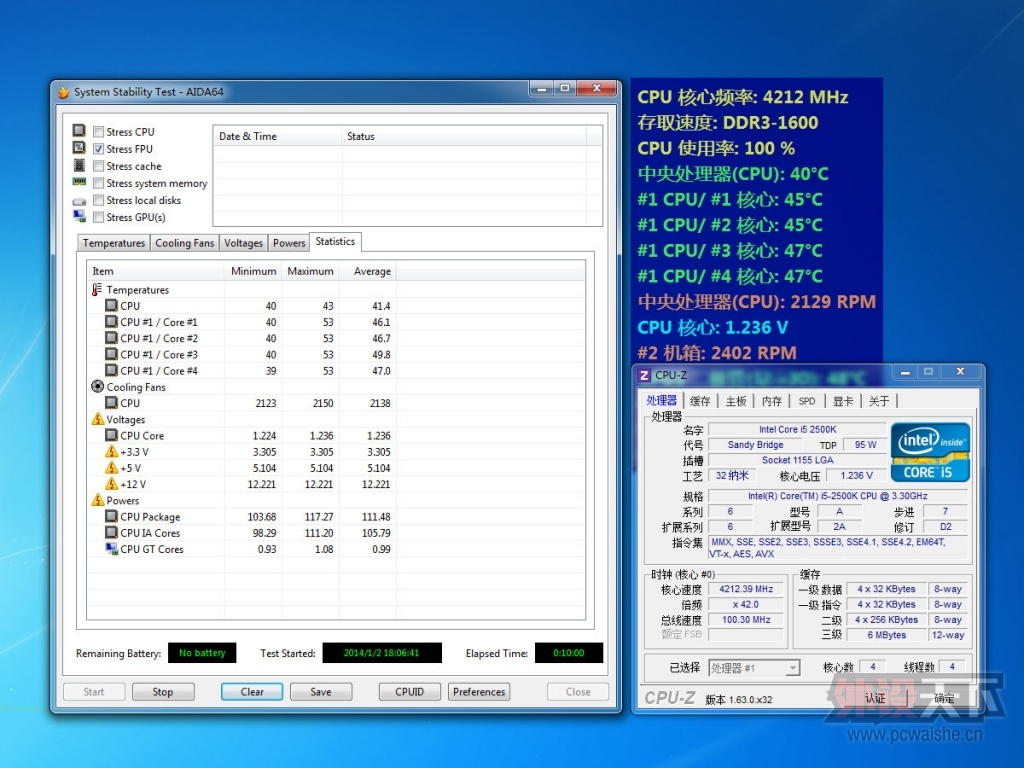This screenshot has width=1024, height=768.
Task: Select the Statistics tab
Action: click(335, 242)
